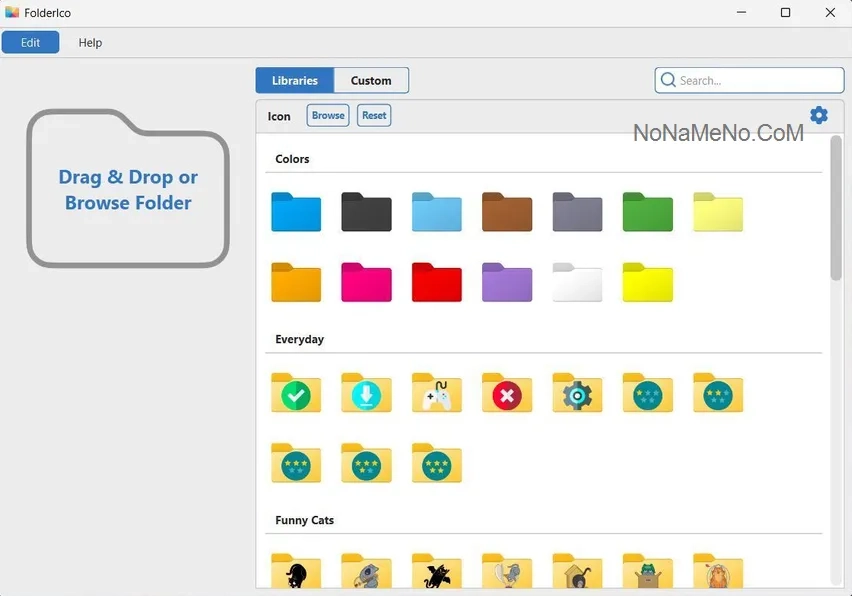Screen dimensions: 852x596
Task: Open the Help menu
Action: [90, 42]
